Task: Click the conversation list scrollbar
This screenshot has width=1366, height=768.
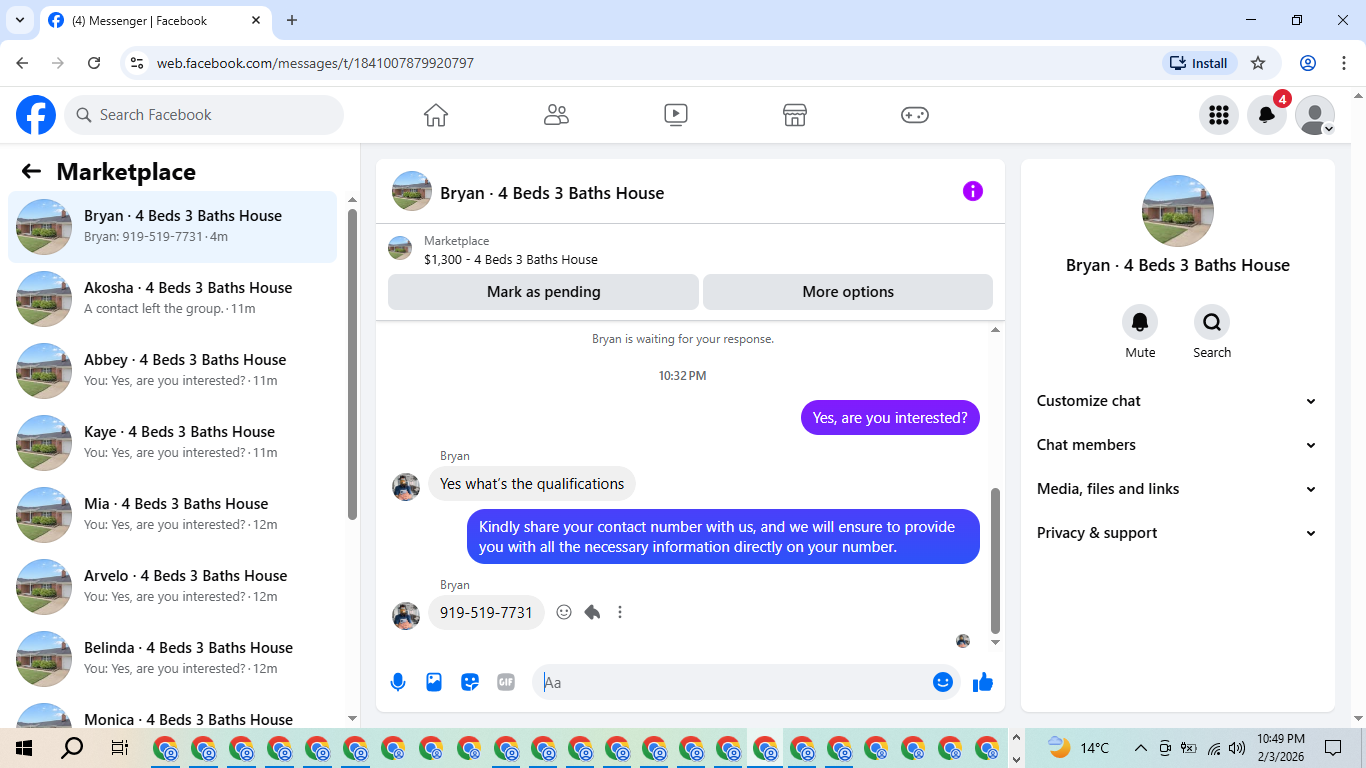Action: click(352, 364)
